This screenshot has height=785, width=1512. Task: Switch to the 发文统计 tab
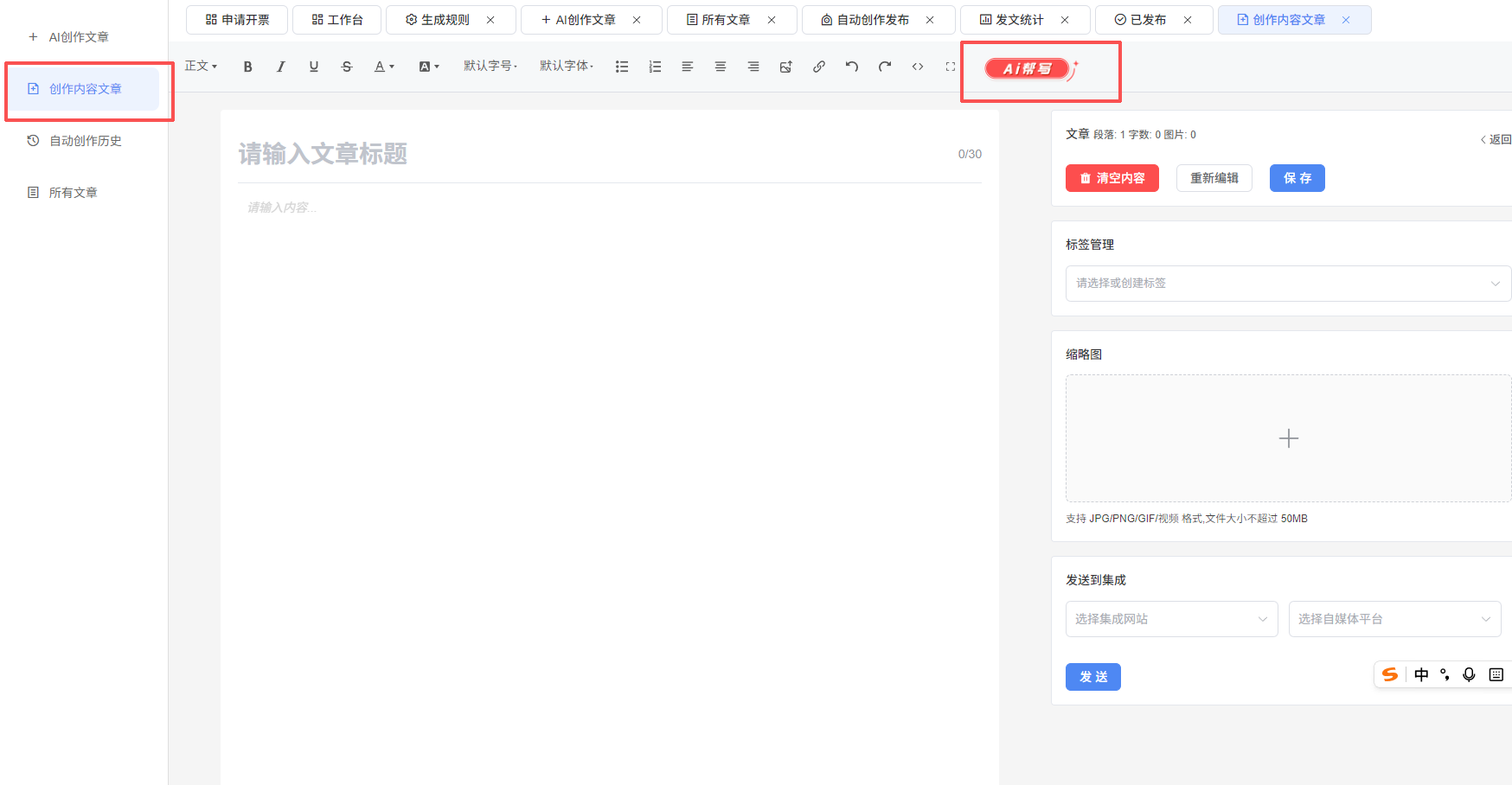1018,20
